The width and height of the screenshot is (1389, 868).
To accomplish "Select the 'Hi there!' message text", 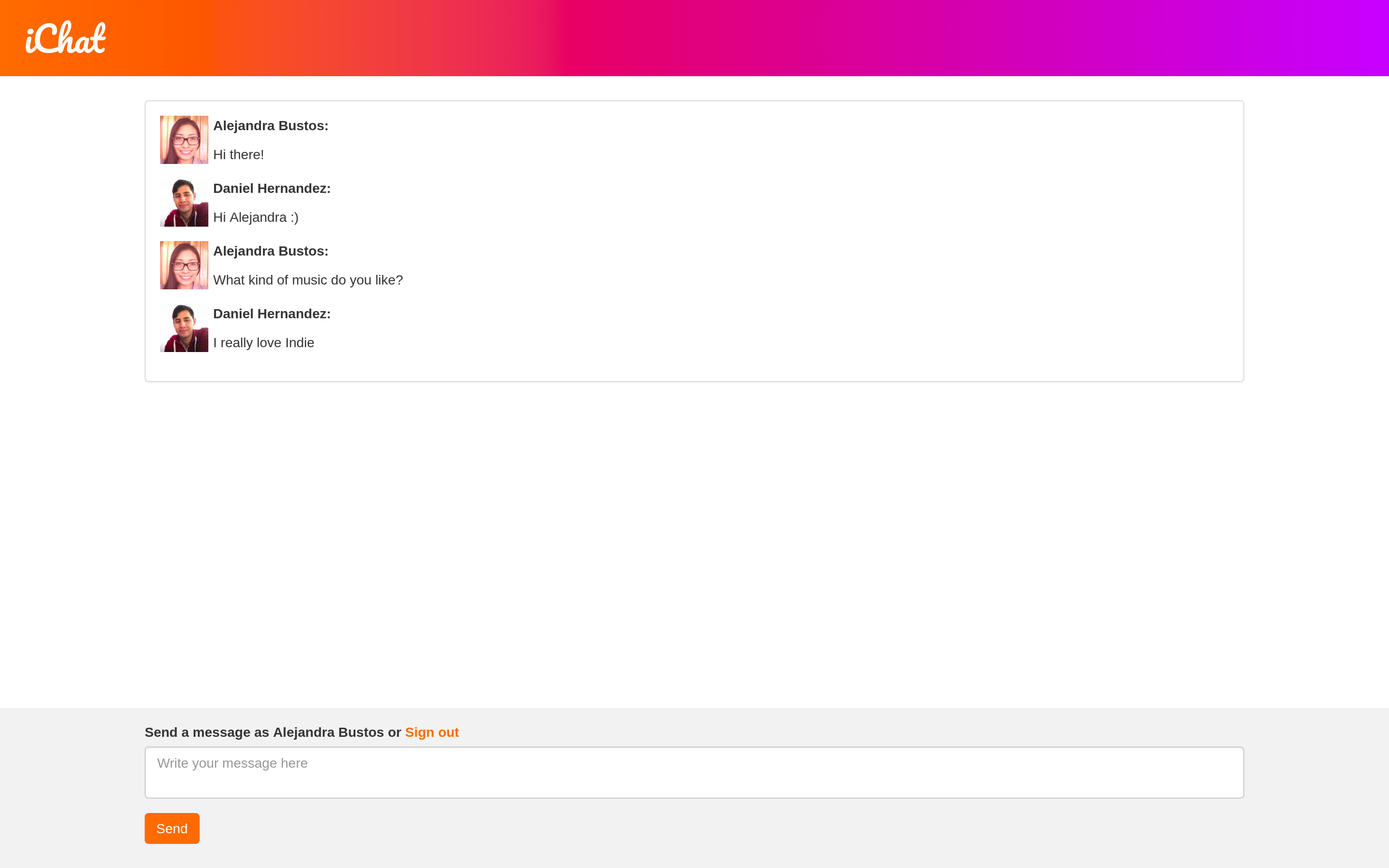I will tap(238, 155).
